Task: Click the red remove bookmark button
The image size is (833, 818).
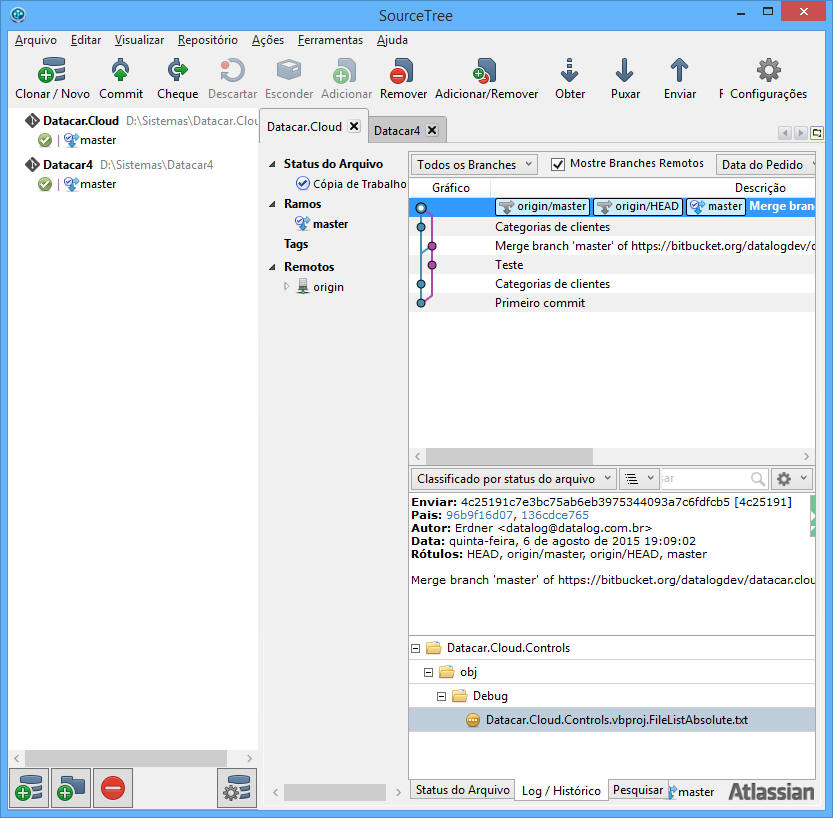Action: point(113,788)
